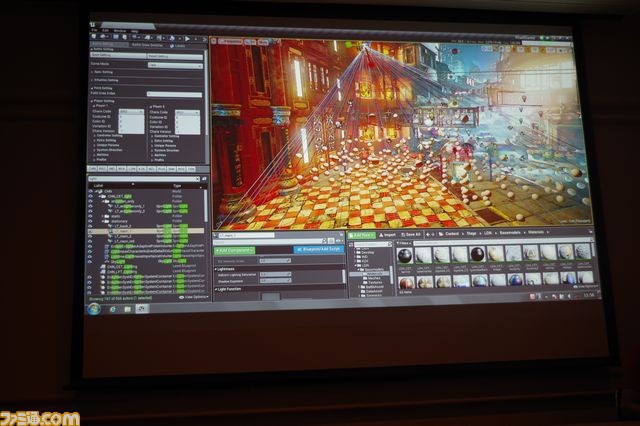
Task: Open the Edit menu
Action: [x=105, y=31]
